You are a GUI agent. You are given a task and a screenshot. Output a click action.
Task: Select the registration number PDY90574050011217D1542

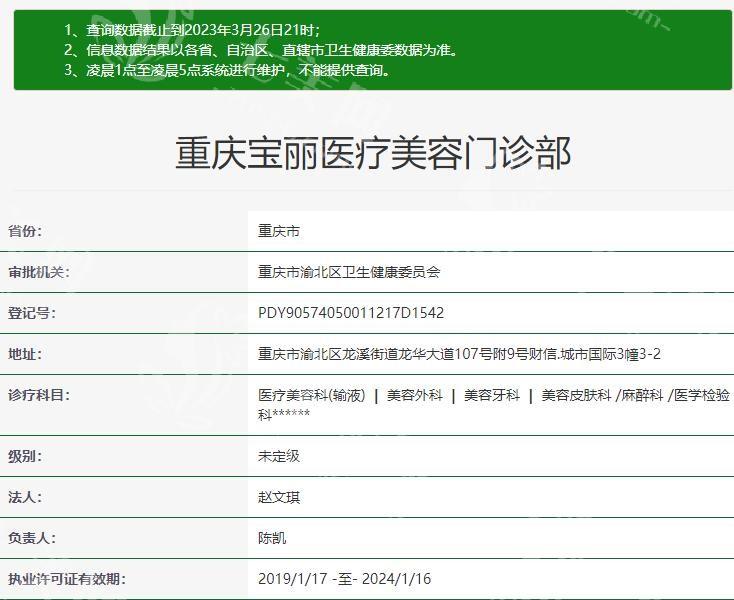[351, 313]
